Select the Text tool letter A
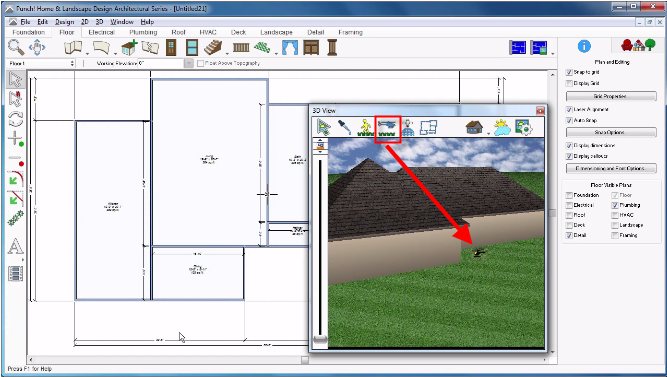 click(x=15, y=247)
